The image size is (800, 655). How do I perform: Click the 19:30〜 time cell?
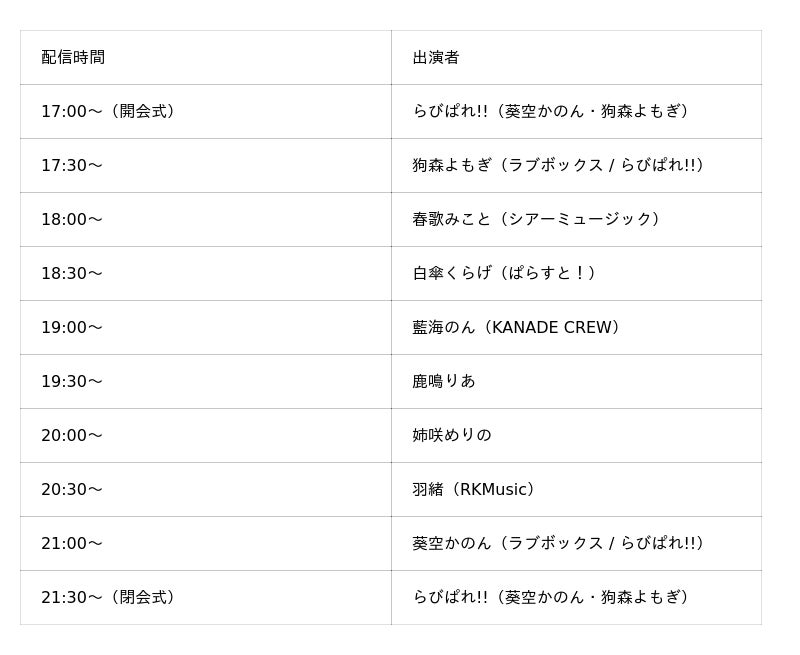[72, 382]
